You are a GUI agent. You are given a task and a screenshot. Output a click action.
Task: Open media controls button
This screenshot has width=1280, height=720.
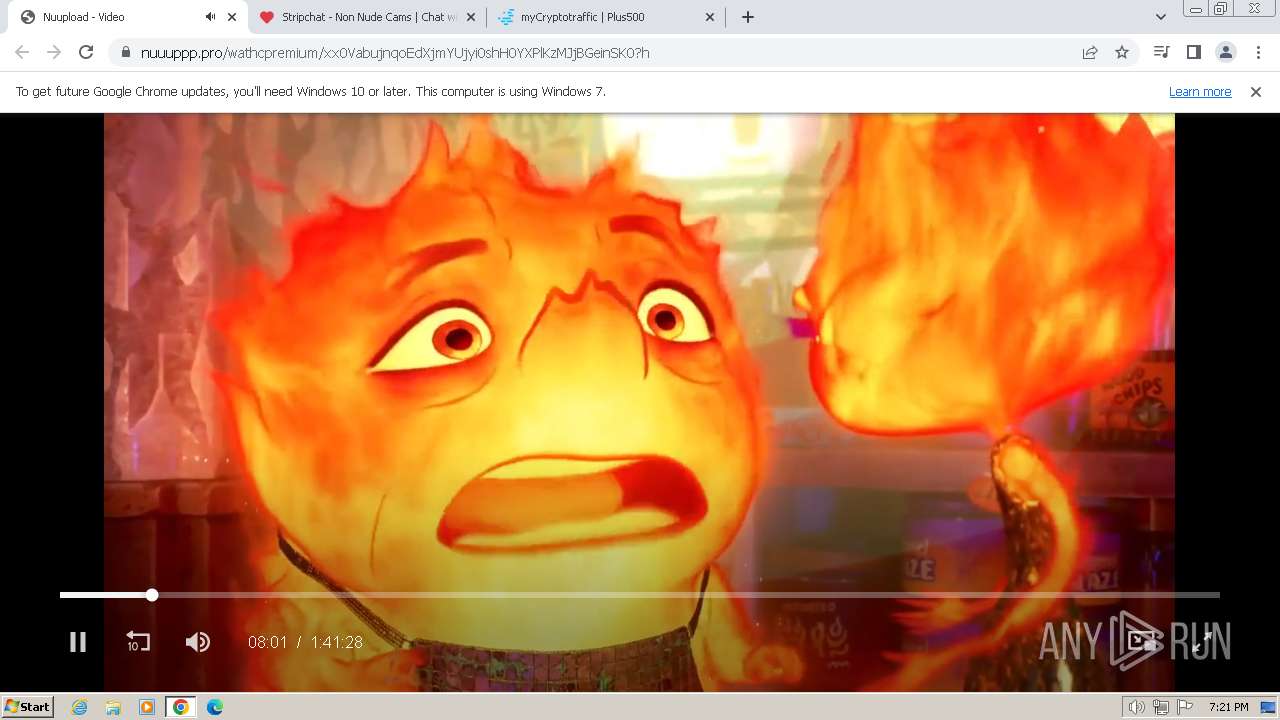pyautogui.click(x=1161, y=52)
